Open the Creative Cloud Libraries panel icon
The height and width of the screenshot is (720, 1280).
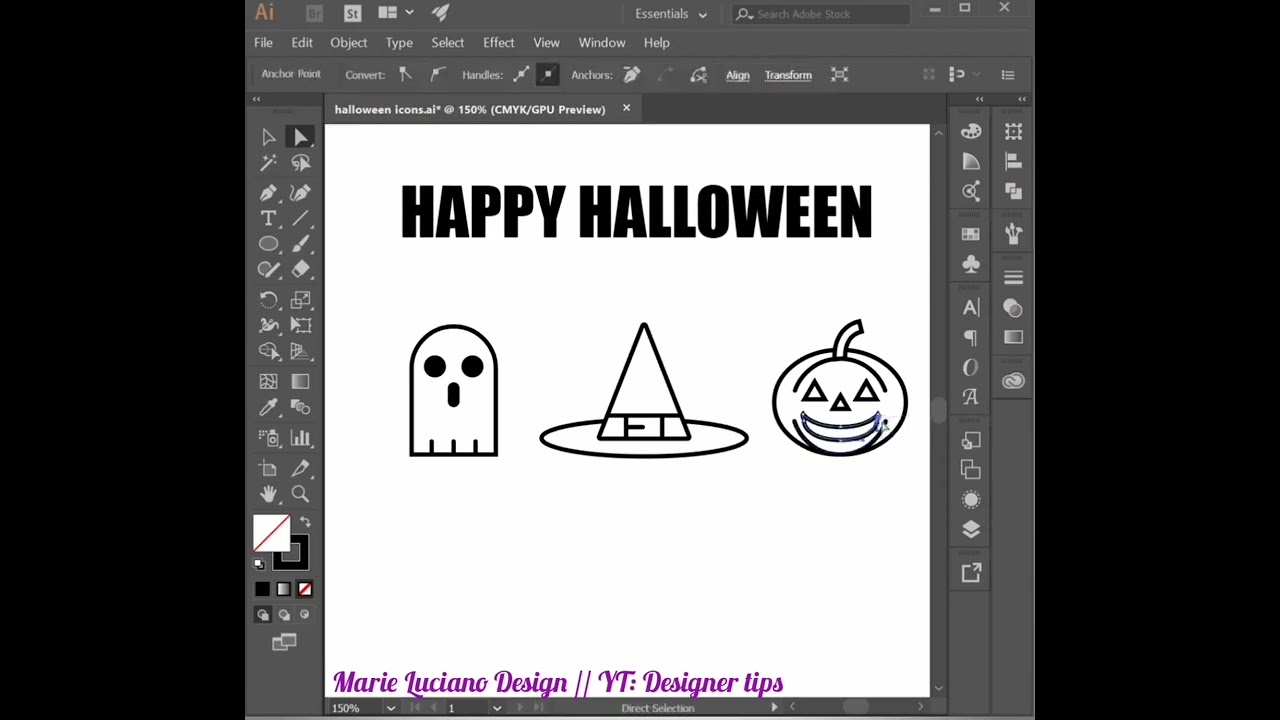[x=1013, y=381]
